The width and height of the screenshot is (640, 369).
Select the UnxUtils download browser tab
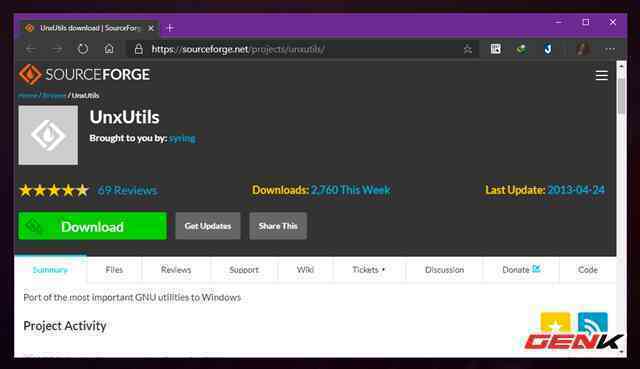click(89, 28)
